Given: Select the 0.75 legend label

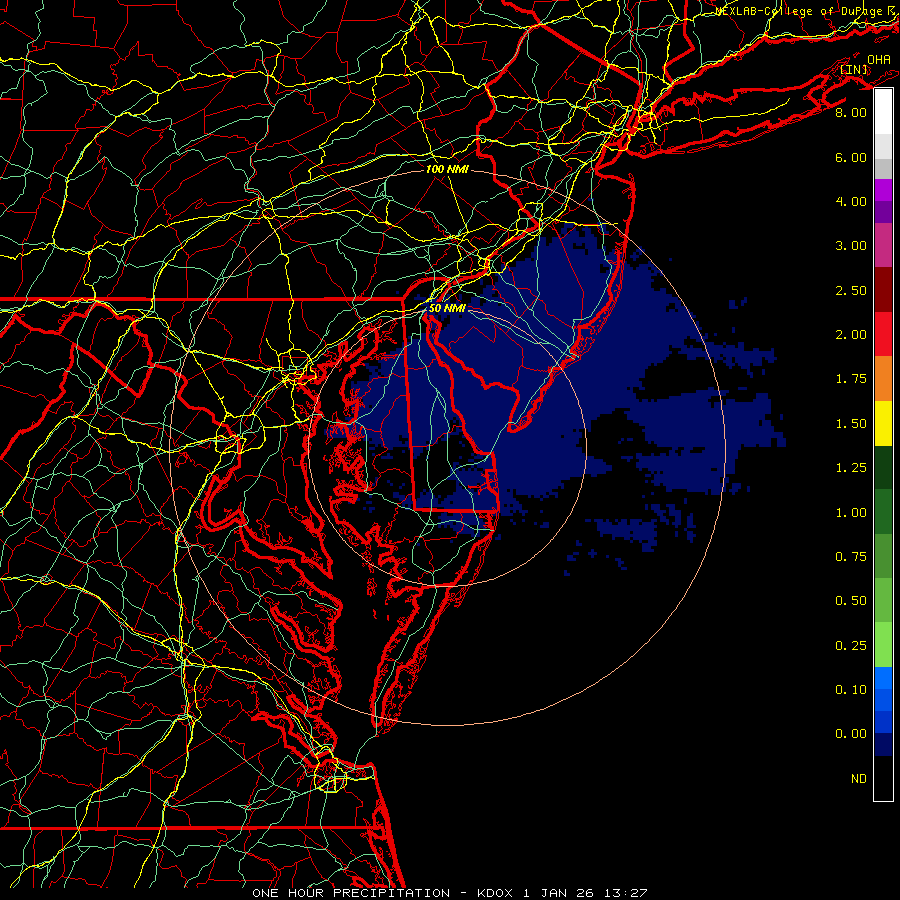Looking at the screenshot, I should [851, 557].
